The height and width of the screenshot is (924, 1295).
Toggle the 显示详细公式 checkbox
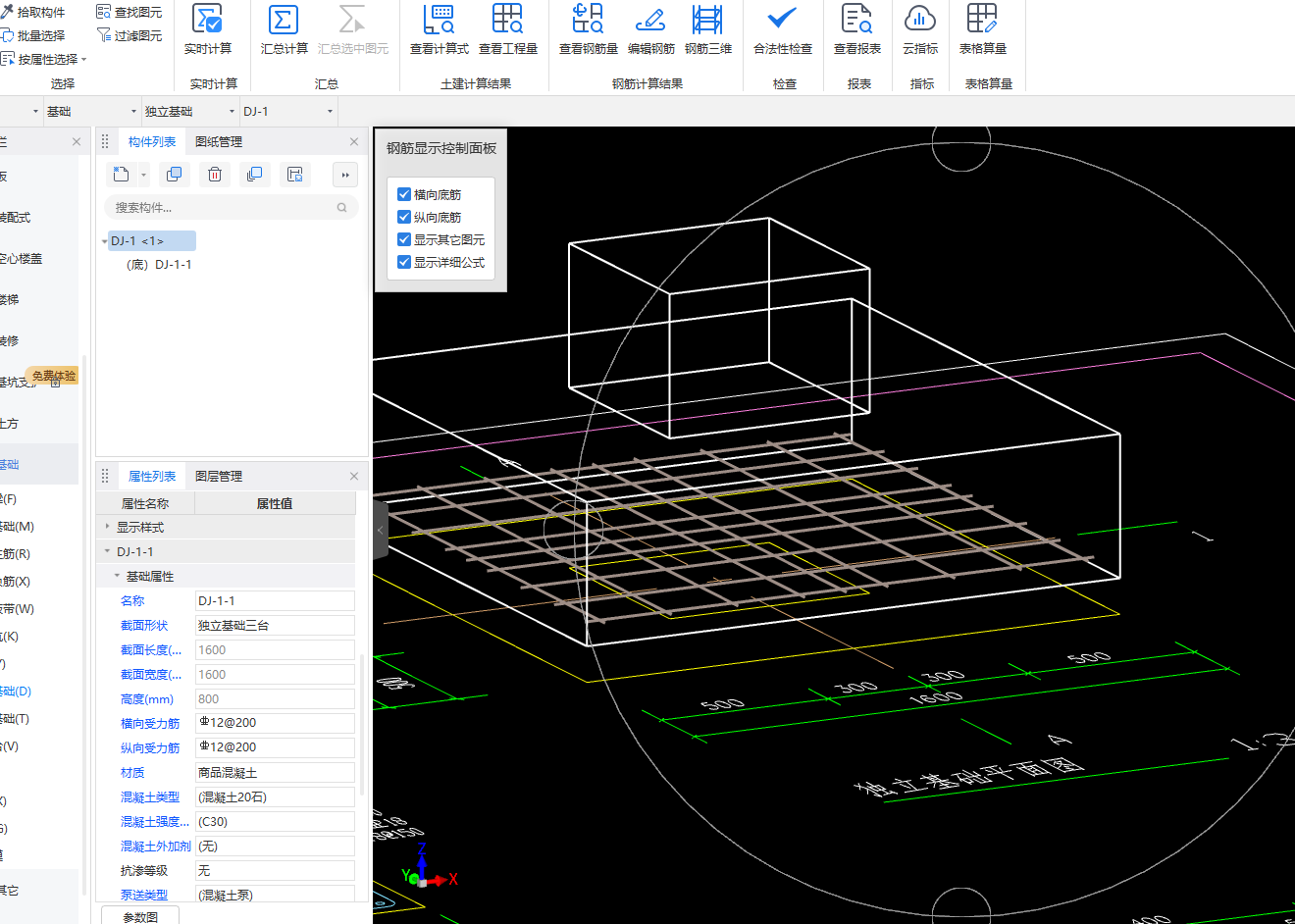[x=404, y=262]
